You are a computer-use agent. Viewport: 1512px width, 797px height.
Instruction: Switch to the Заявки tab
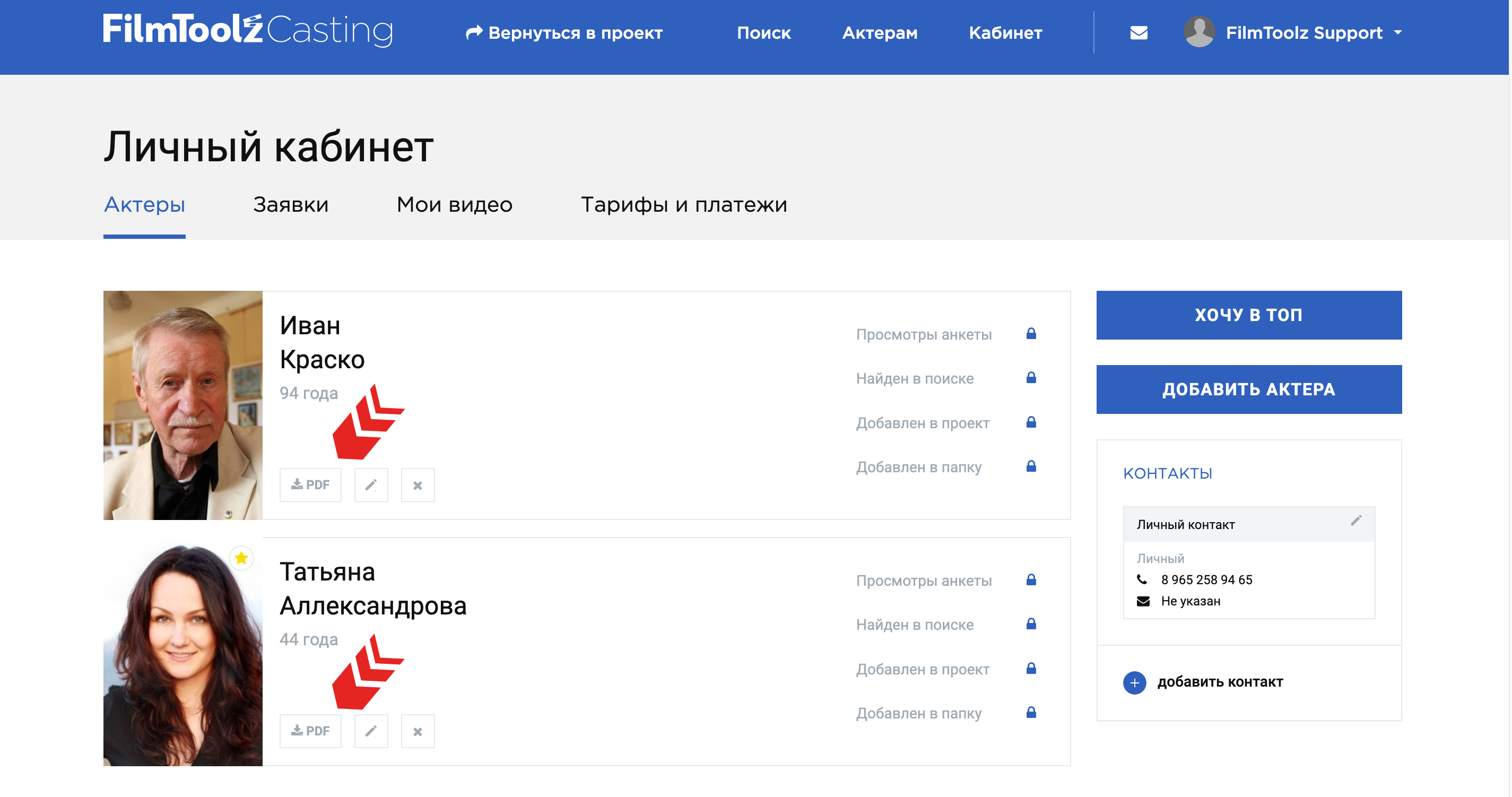(x=291, y=204)
